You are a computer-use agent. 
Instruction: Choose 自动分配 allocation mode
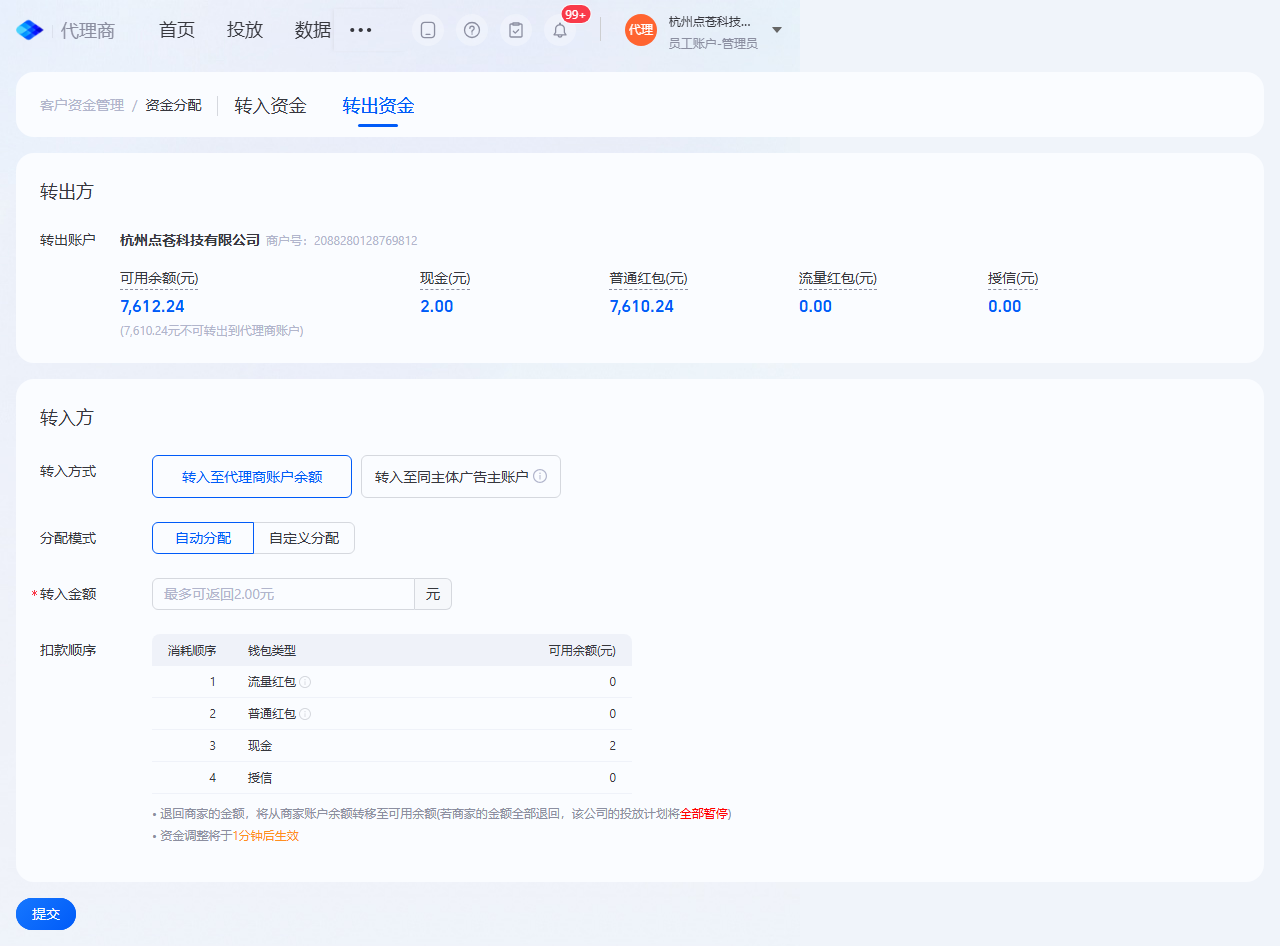click(x=203, y=538)
